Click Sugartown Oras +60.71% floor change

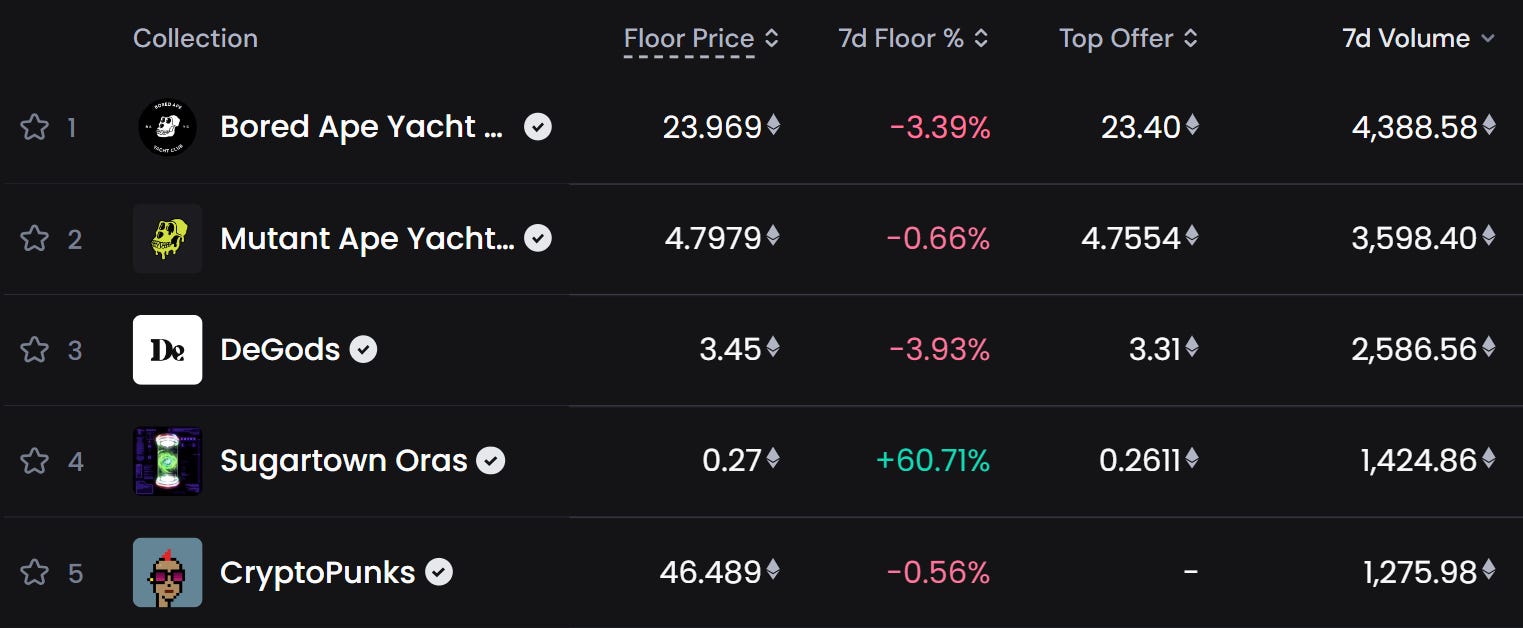coord(932,460)
